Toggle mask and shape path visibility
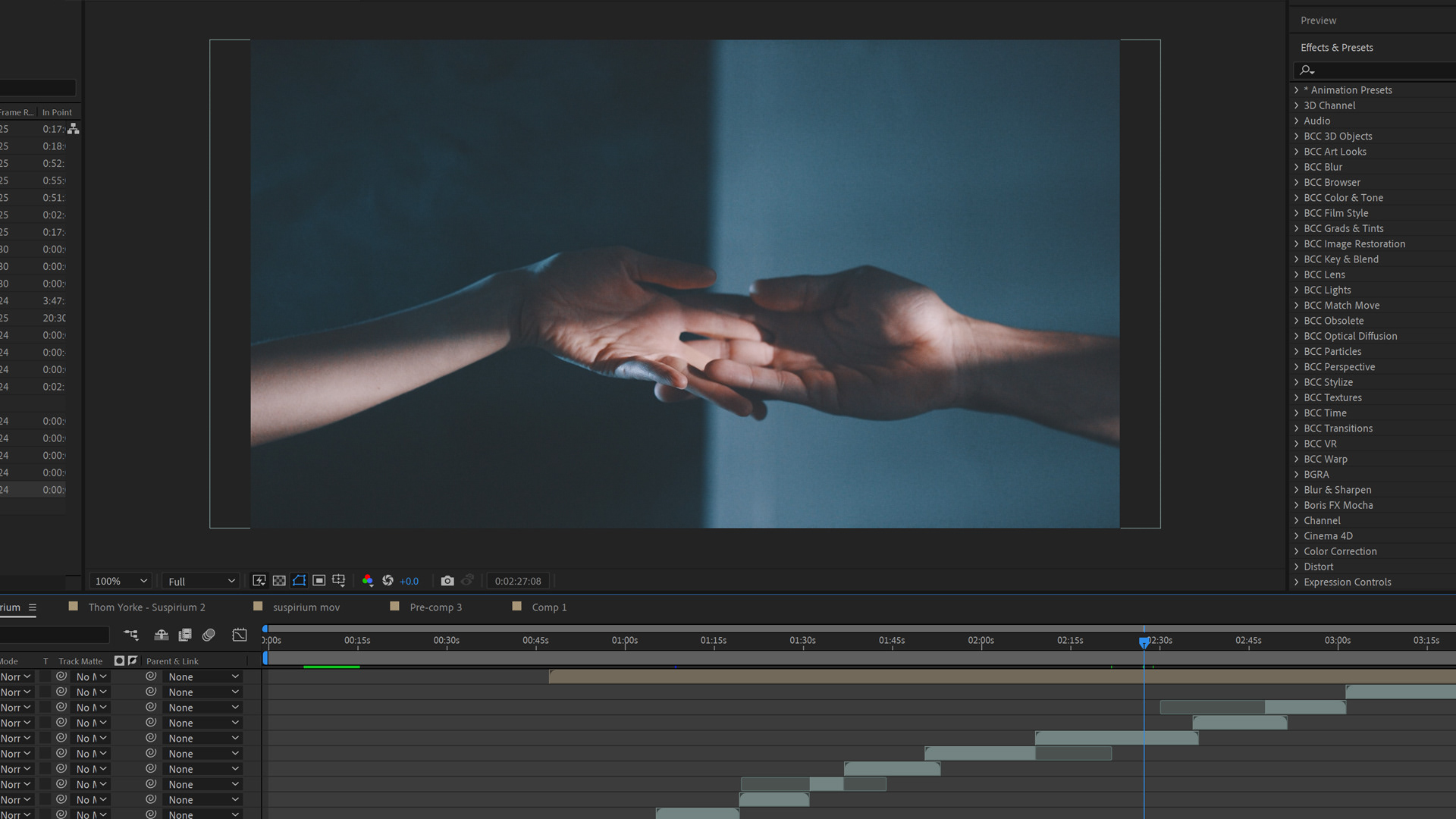 click(x=299, y=581)
